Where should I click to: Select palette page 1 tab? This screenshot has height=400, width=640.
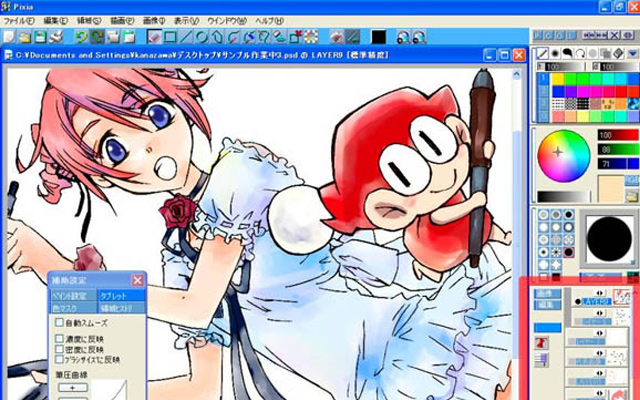[542, 79]
